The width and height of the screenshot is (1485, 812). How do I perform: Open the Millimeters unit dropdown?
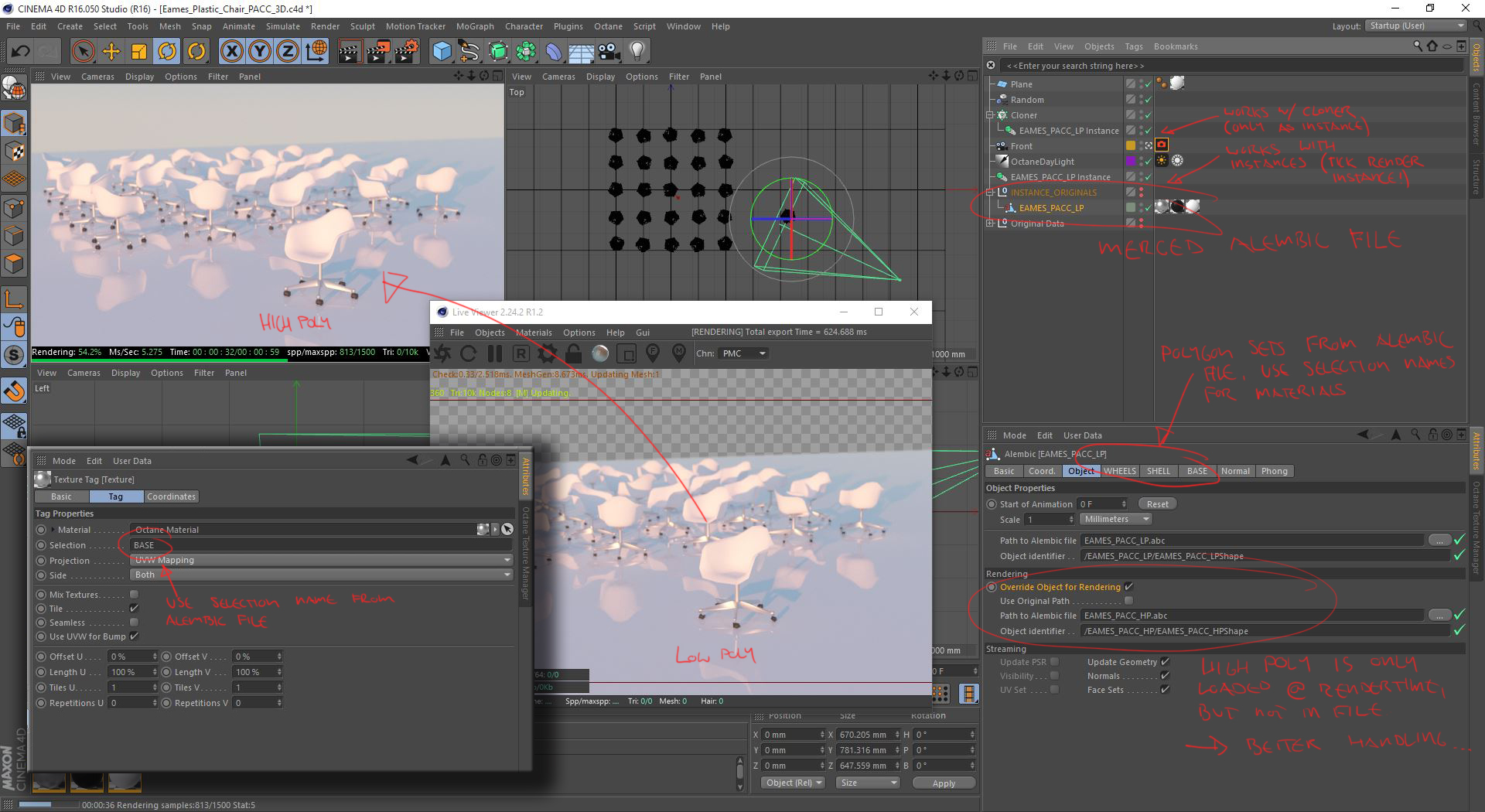coord(1115,519)
